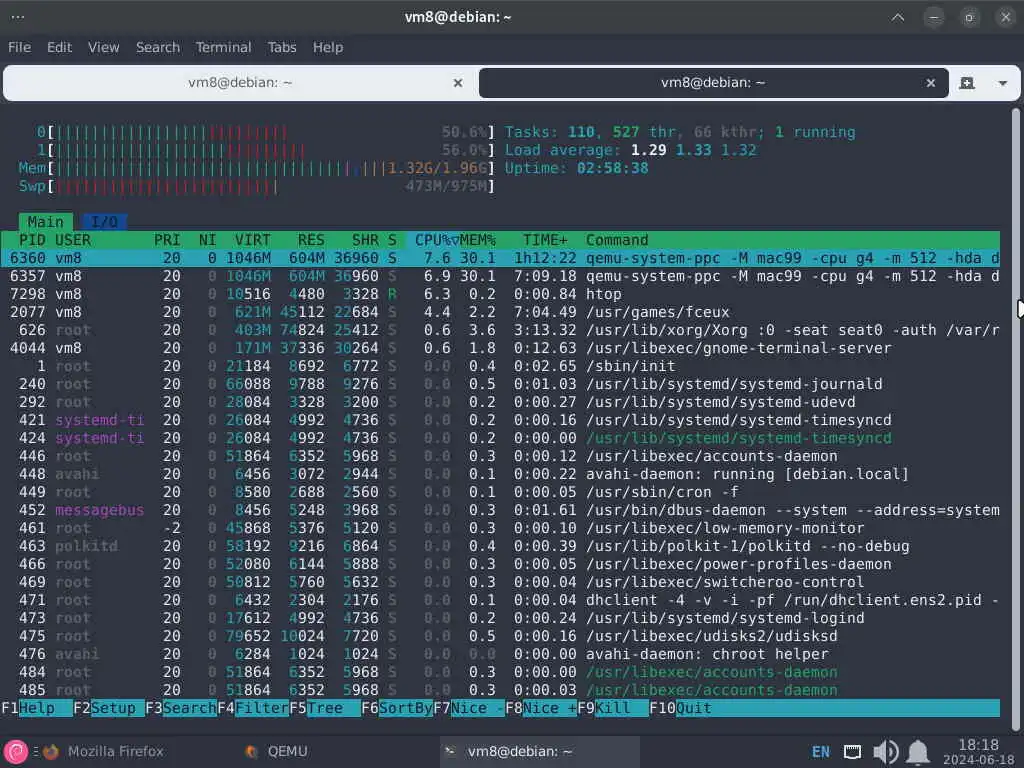
Task: Open the window menu dots icon
Action: 18,17
